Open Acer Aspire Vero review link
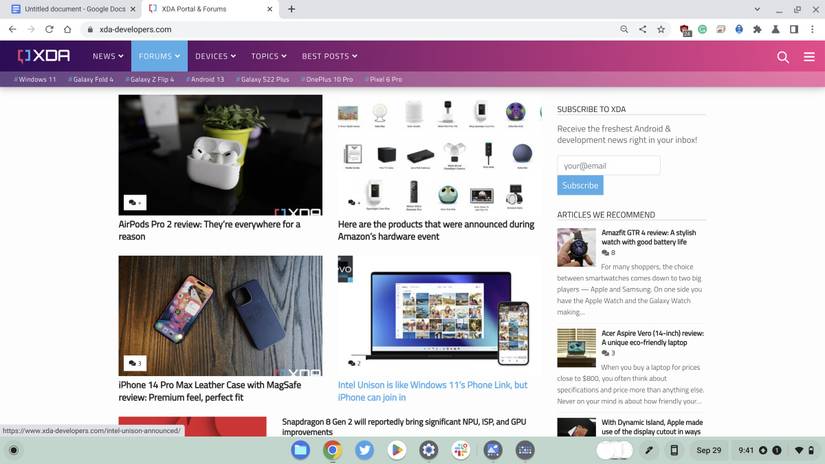 [652, 338]
